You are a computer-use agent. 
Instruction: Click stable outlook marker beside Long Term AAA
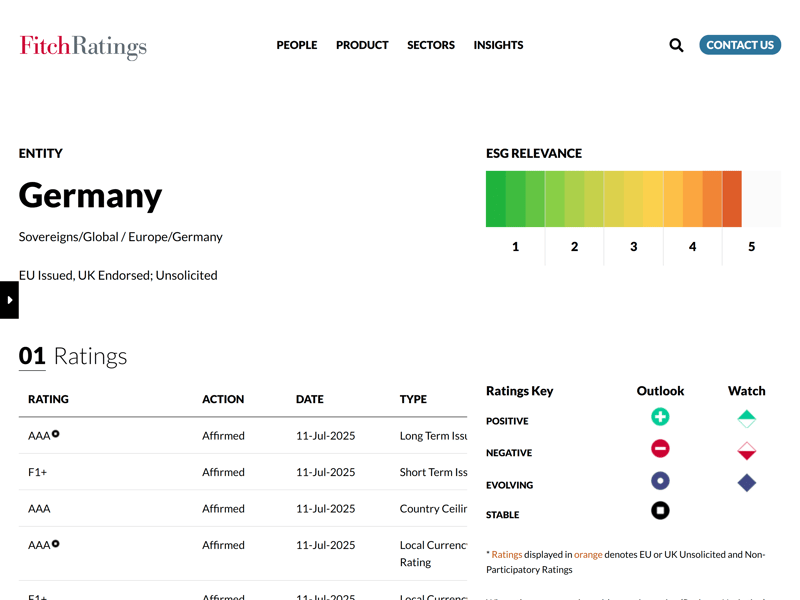[56, 434]
